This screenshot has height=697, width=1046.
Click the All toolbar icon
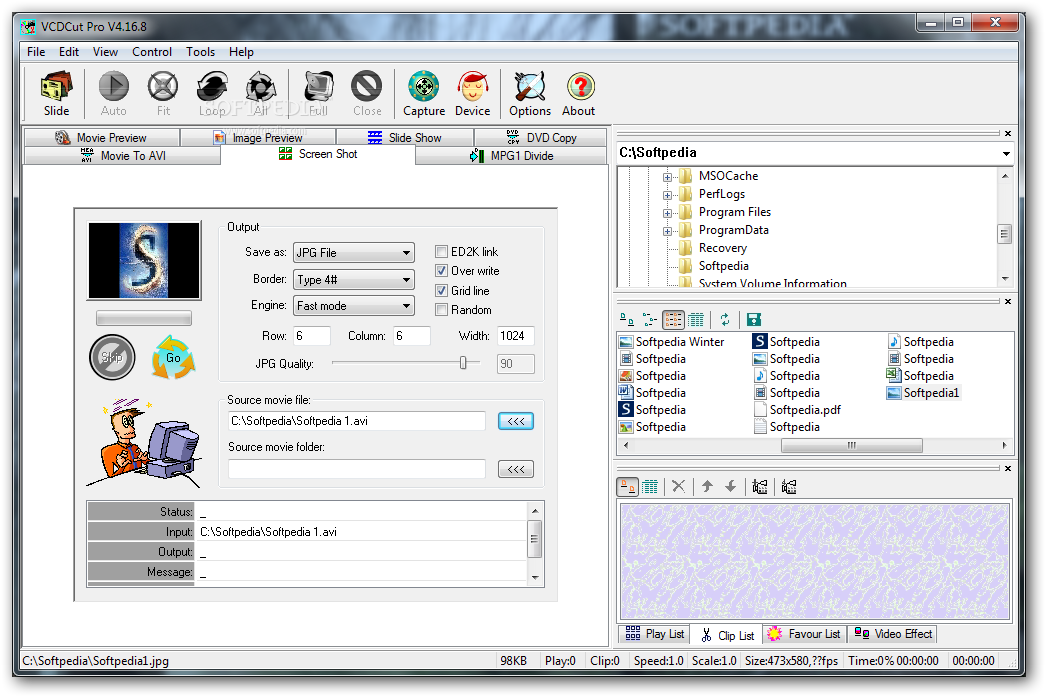[x=261, y=93]
